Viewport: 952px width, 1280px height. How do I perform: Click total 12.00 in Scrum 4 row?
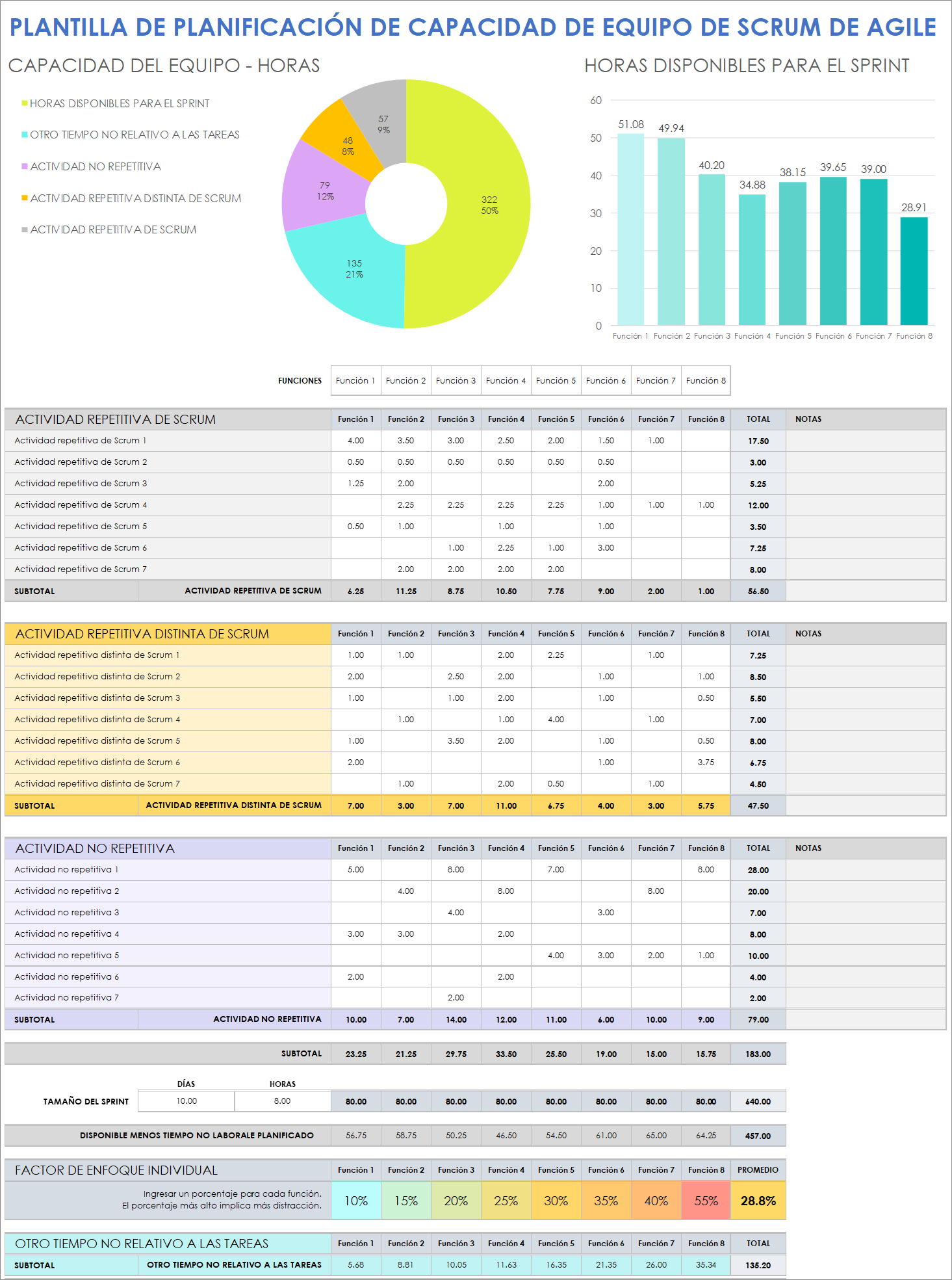pos(758,505)
